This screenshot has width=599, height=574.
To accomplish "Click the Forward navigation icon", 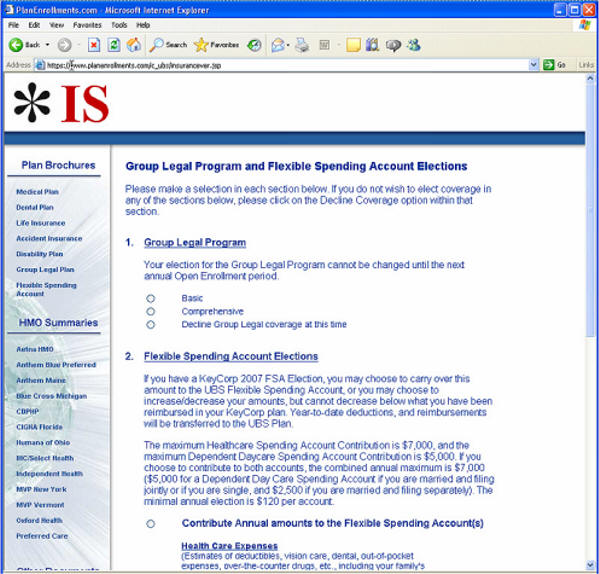I will (x=64, y=45).
